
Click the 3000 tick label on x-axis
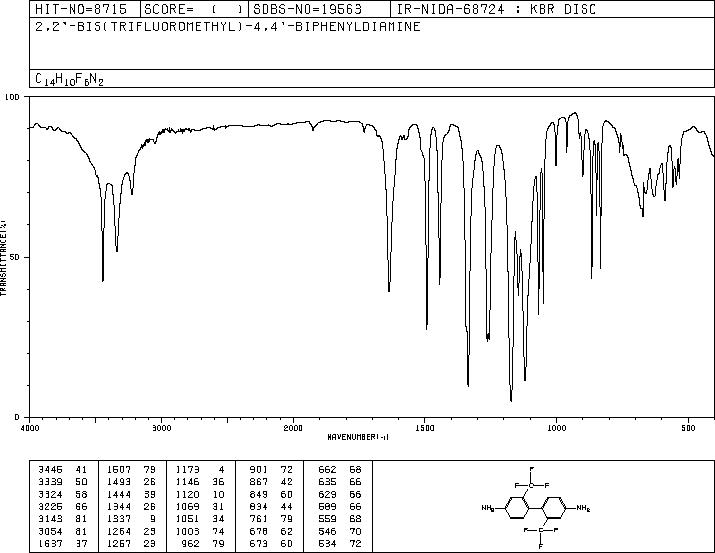tap(161, 428)
